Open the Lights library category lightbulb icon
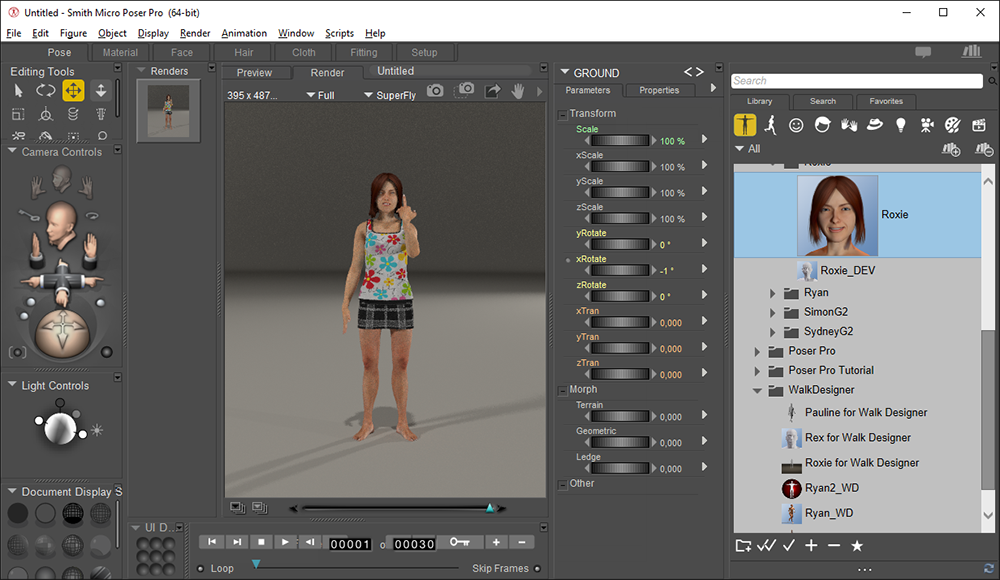 pos(900,125)
